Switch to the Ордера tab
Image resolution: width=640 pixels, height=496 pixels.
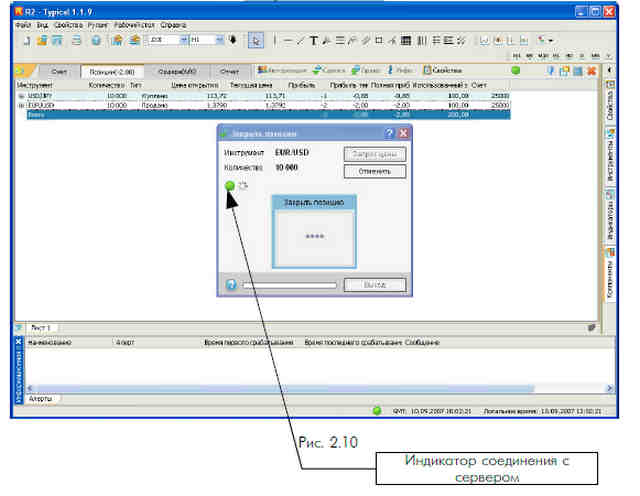[177, 71]
